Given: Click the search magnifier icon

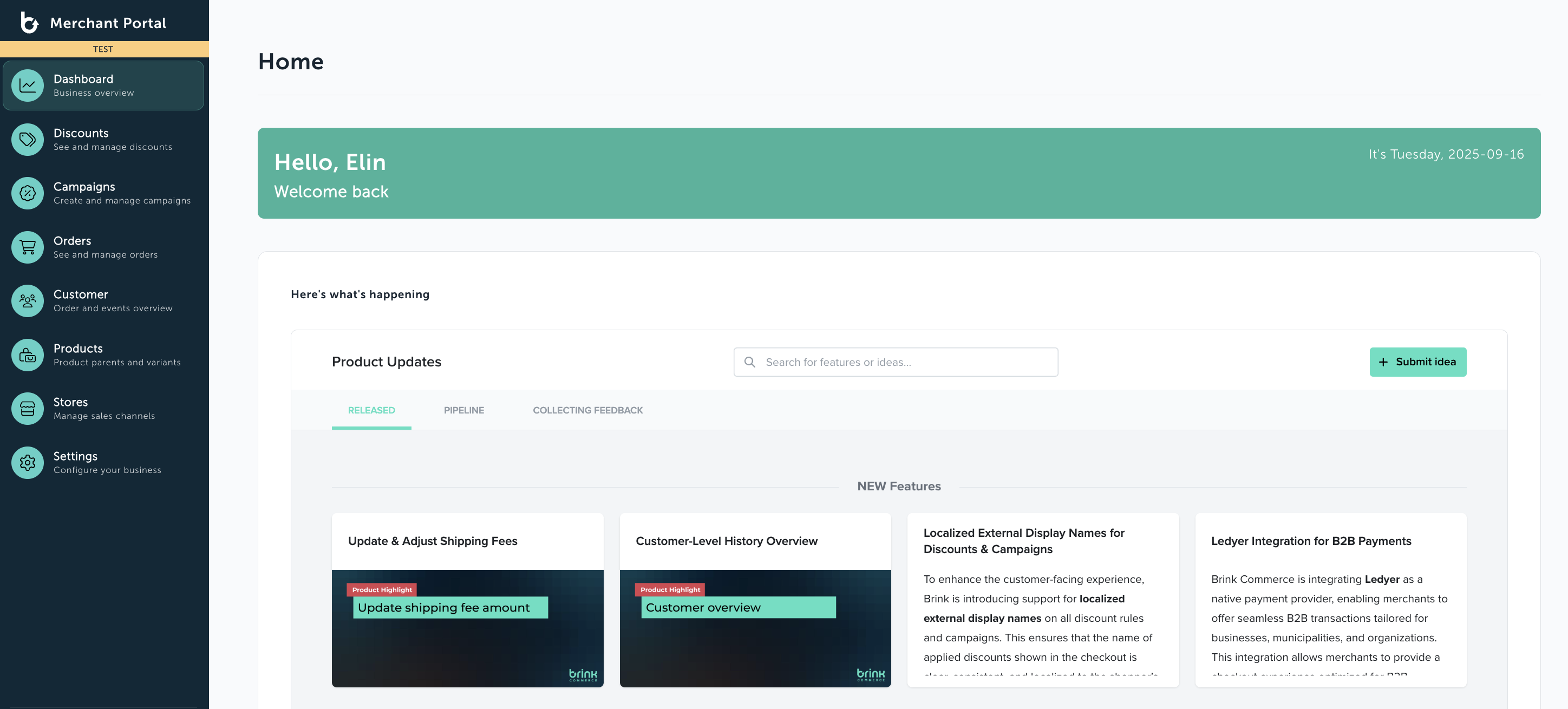Looking at the screenshot, I should coord(750,362).
